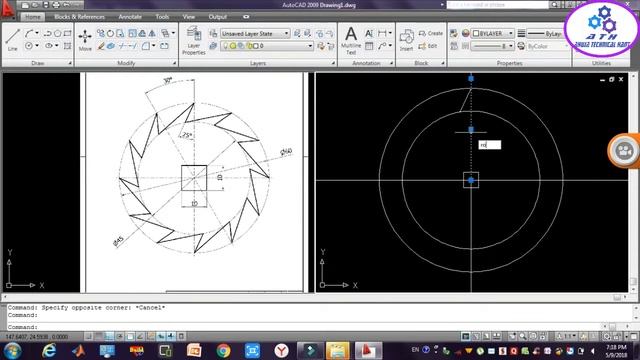Select the Fillet tool in Modify panel
The width and height of the screenshot is (640, 360).
pyautogui.click(x=146, y=46)
